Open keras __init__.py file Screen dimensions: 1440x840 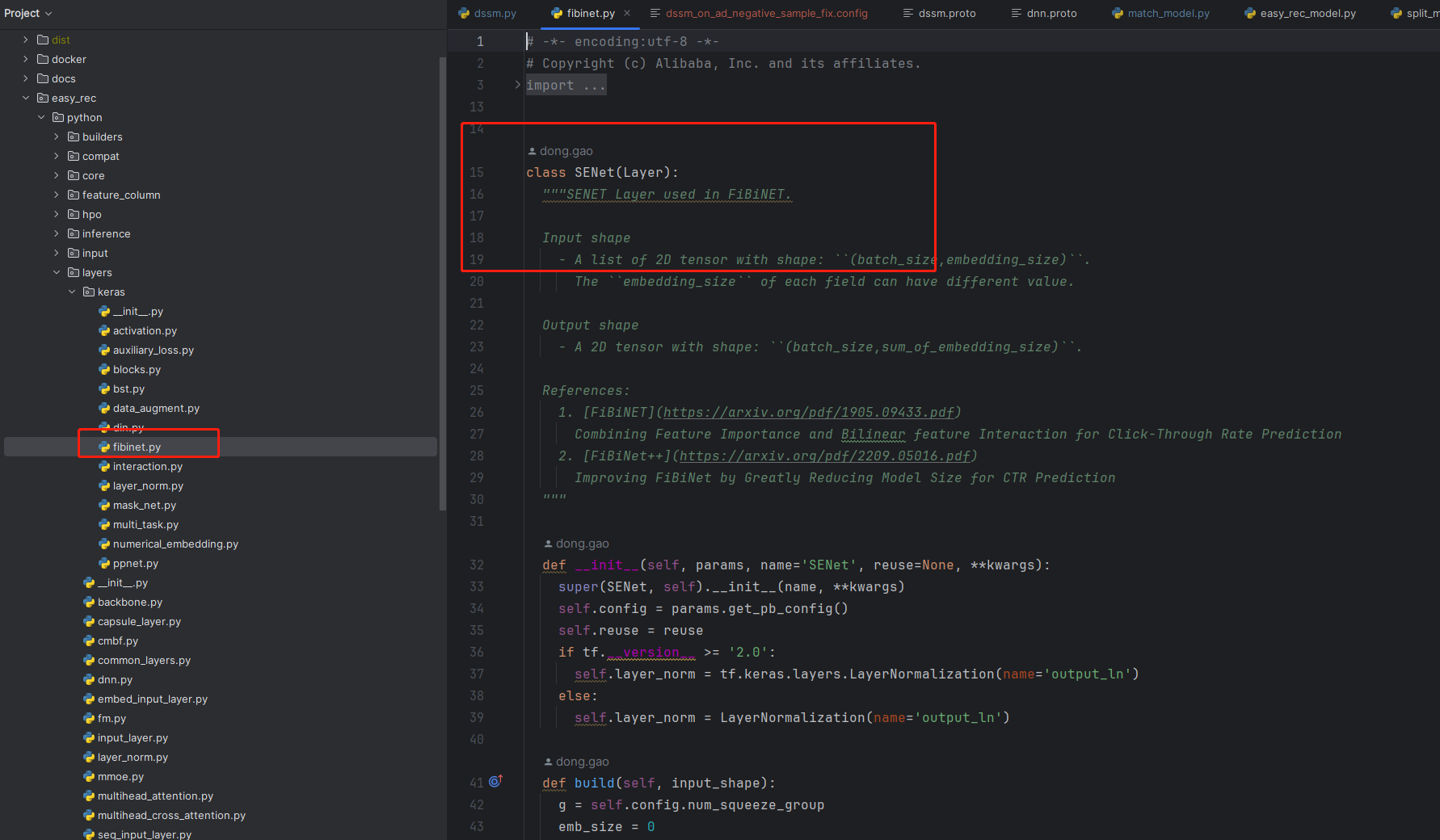(x=137, y=311)
